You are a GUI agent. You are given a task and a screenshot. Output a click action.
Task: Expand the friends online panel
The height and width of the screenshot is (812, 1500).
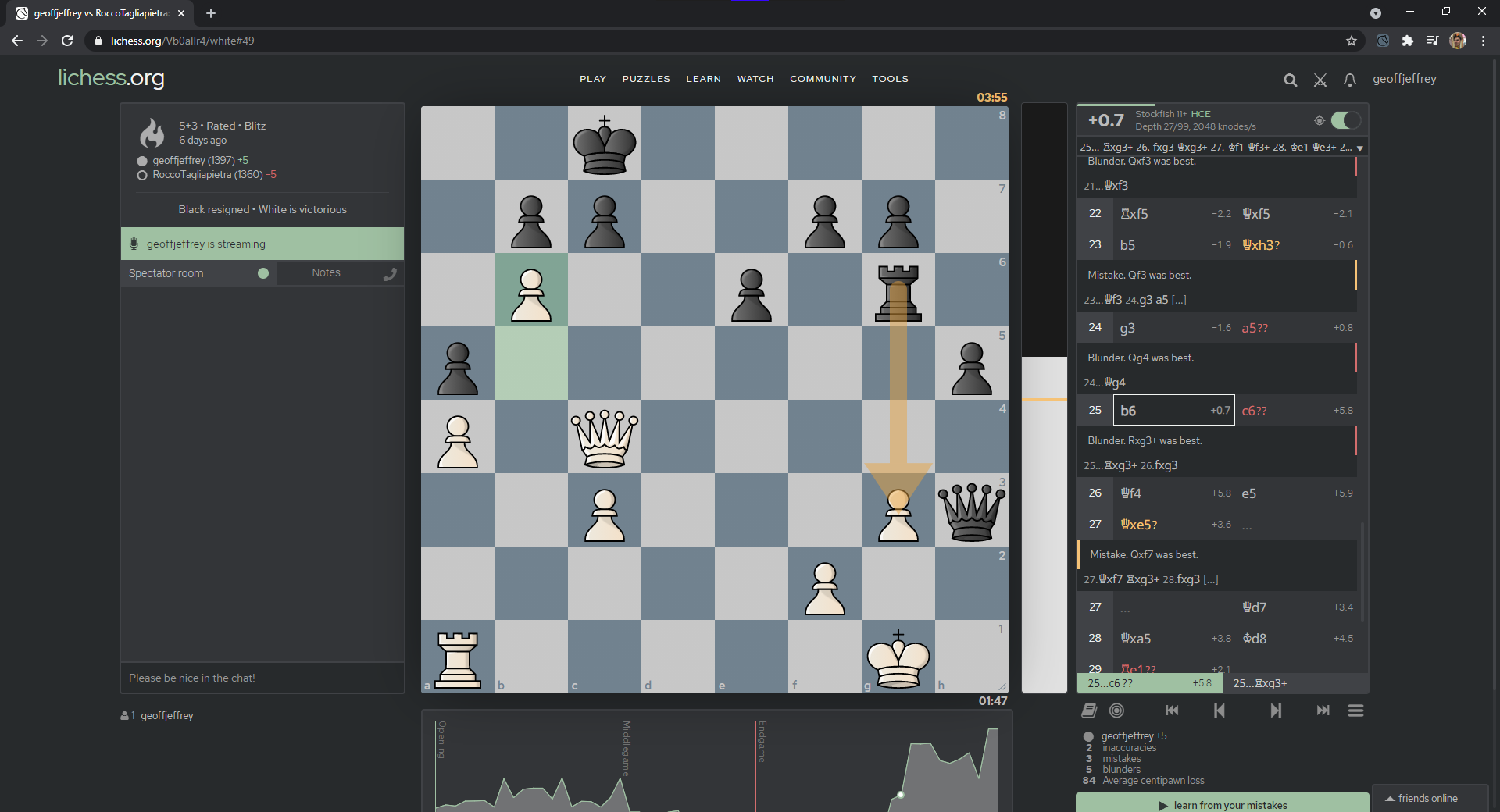[x=1430, y=798]
